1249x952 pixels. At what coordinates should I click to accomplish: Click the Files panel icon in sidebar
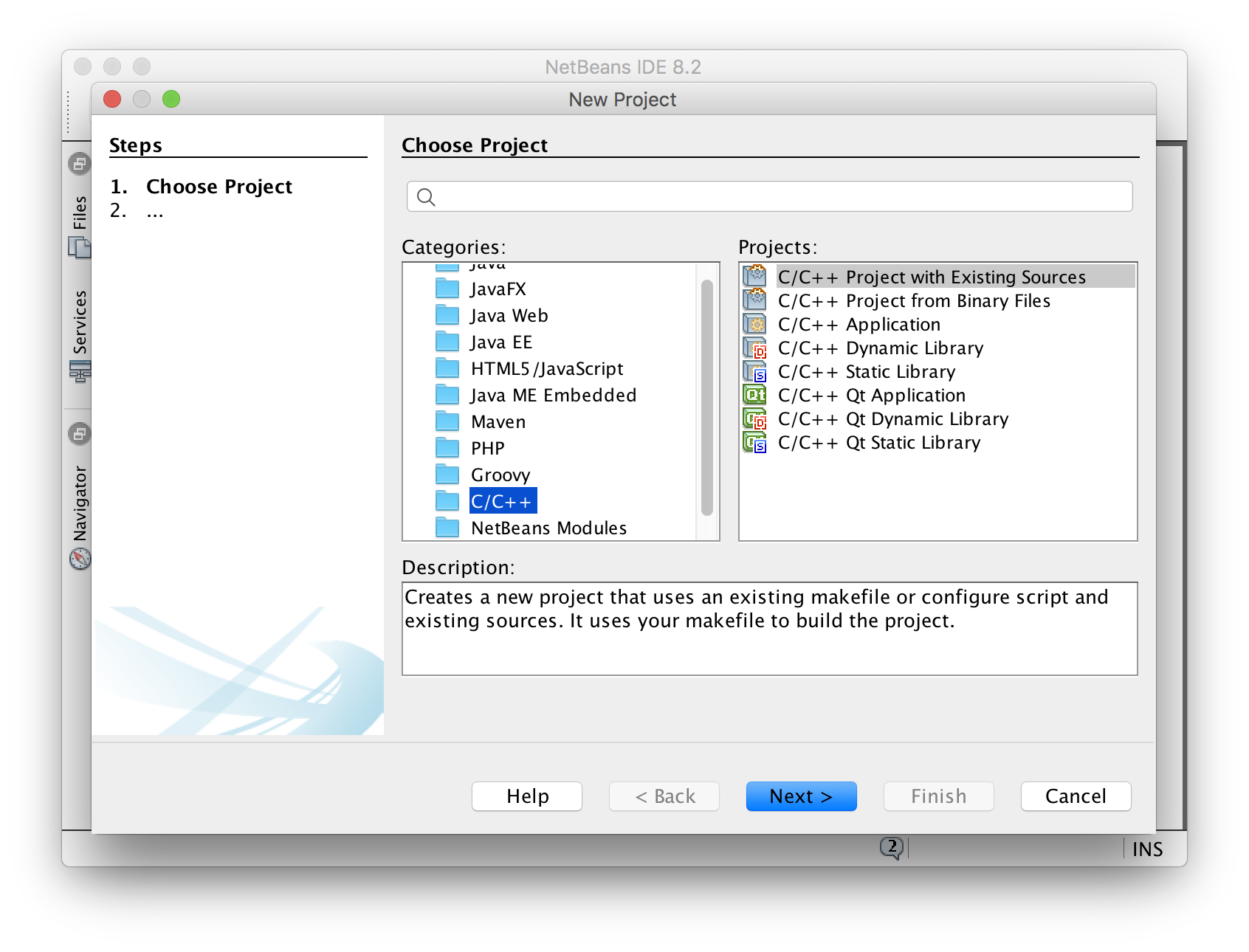79,247
